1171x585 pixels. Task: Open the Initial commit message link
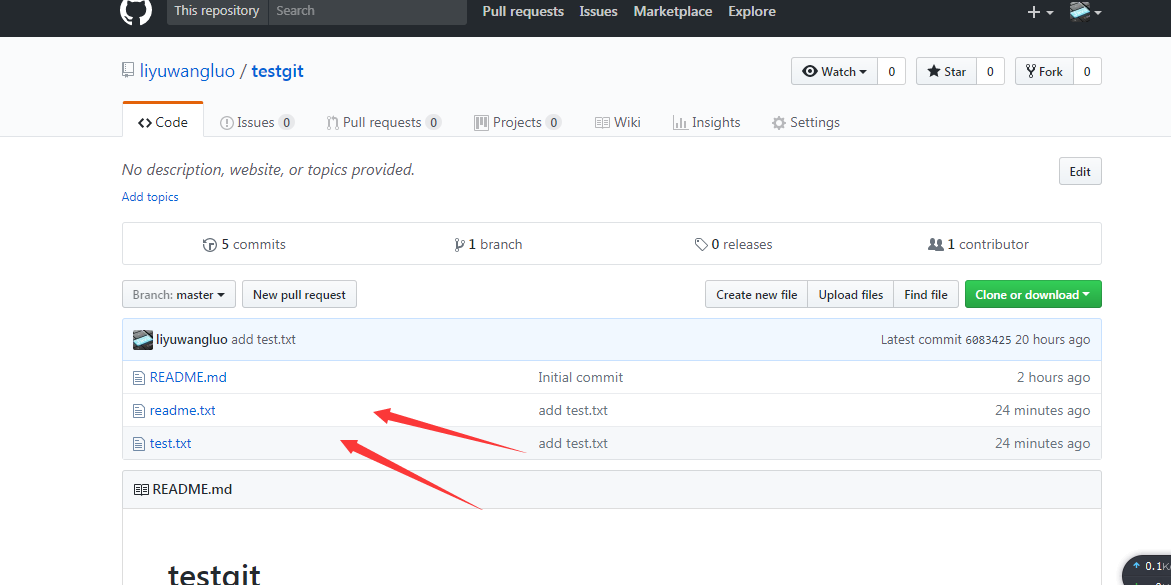[x=580, y=378]
